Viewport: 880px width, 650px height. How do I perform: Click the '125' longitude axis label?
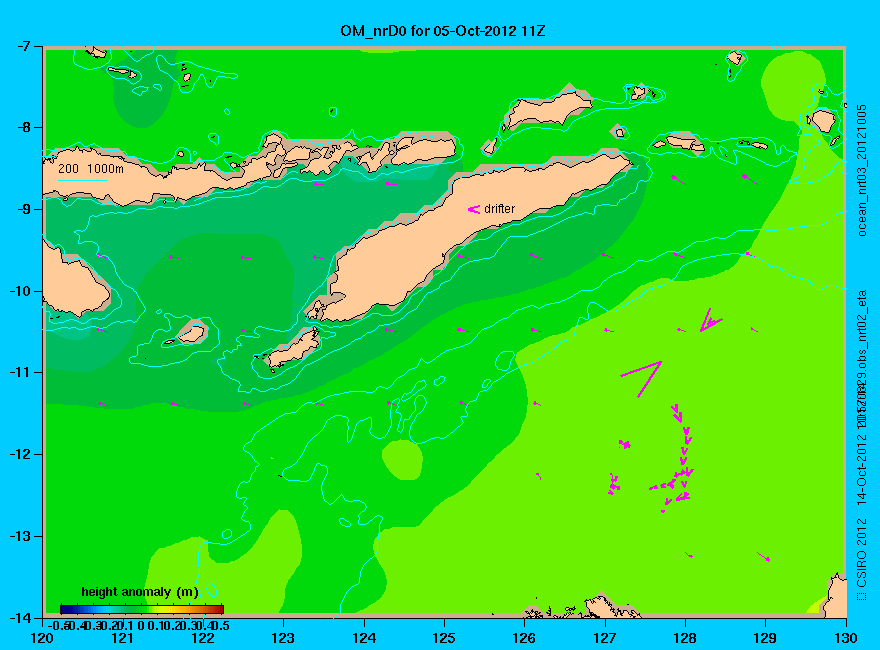pos(444,638)
